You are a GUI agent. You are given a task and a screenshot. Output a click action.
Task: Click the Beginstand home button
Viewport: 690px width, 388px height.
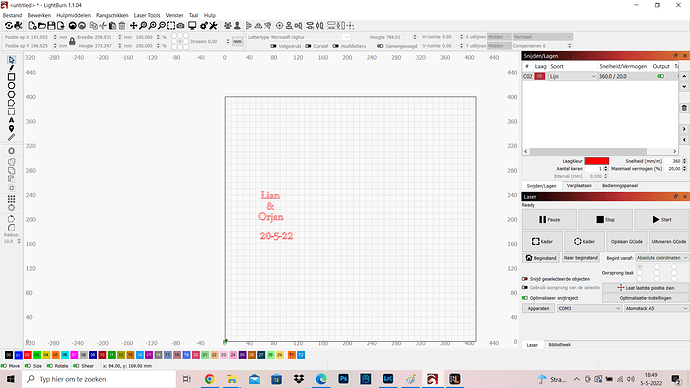tap(541, 258)
